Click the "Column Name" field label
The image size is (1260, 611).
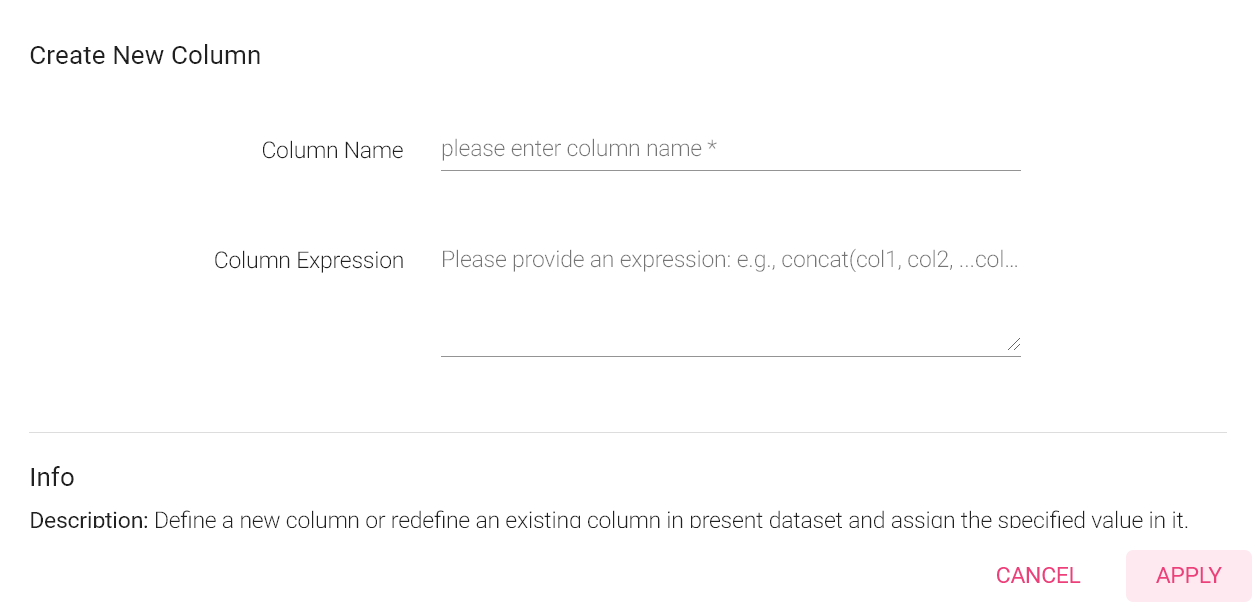point(332,151)
